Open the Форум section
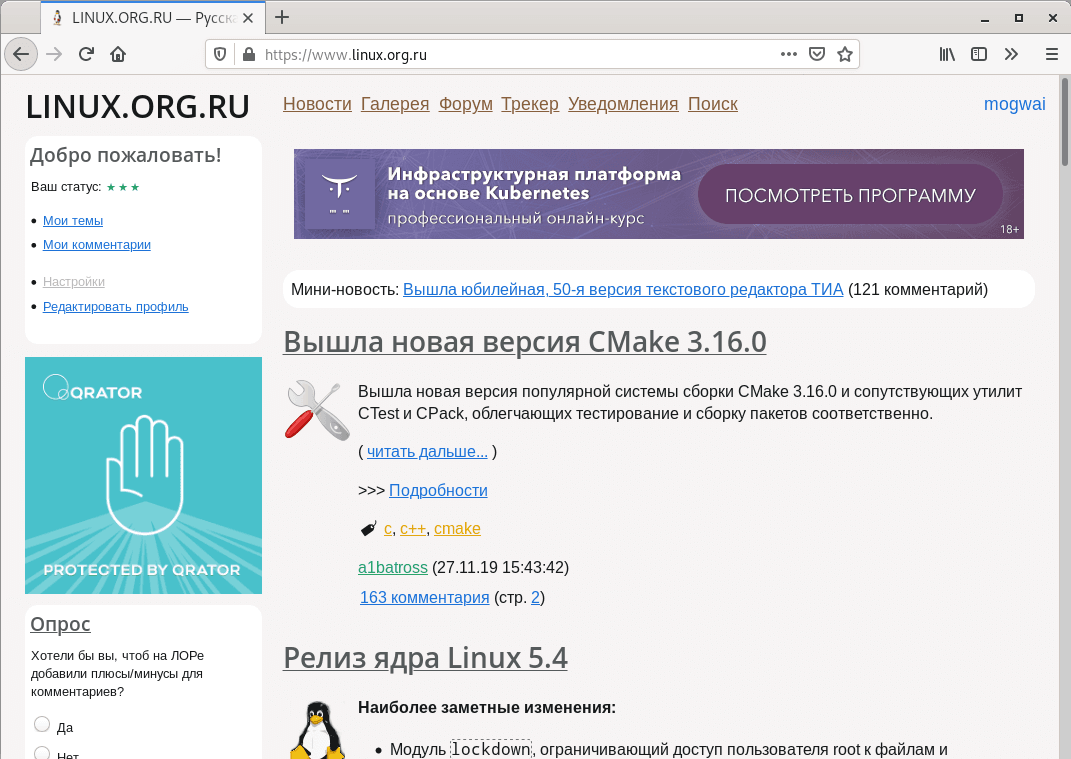 point(465,103)
